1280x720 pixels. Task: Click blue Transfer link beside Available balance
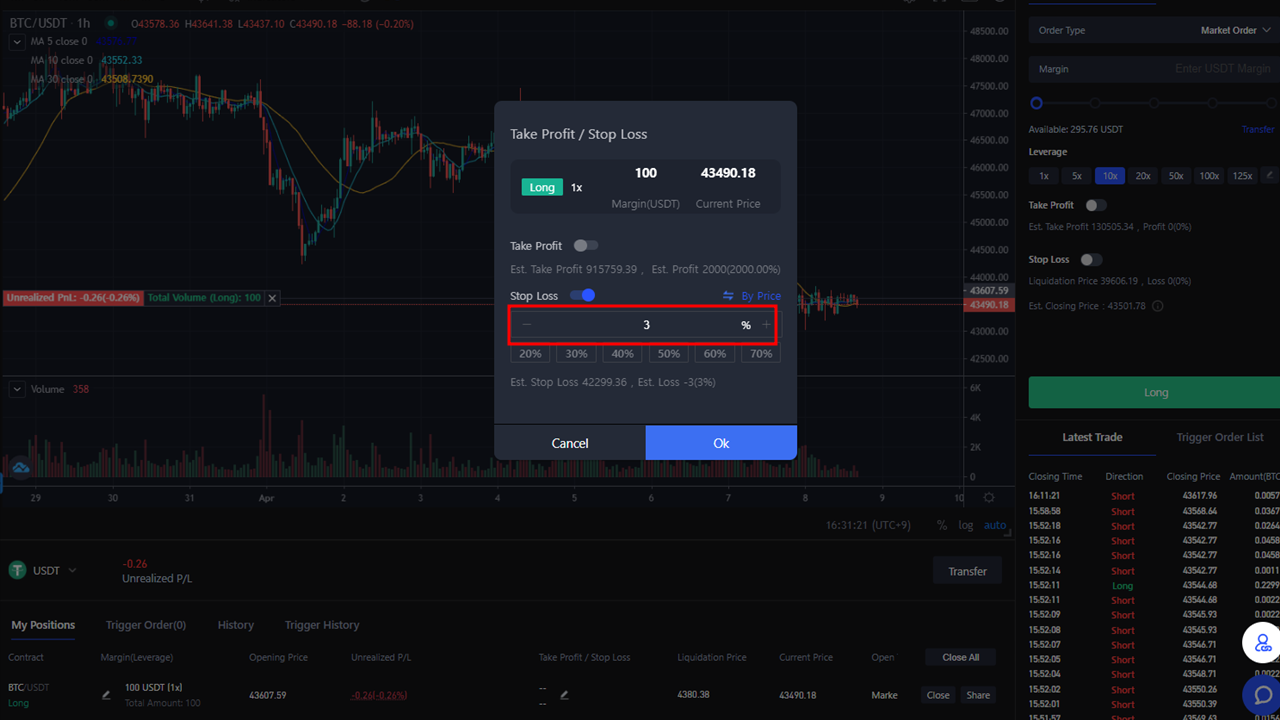tap(1258, 130)
